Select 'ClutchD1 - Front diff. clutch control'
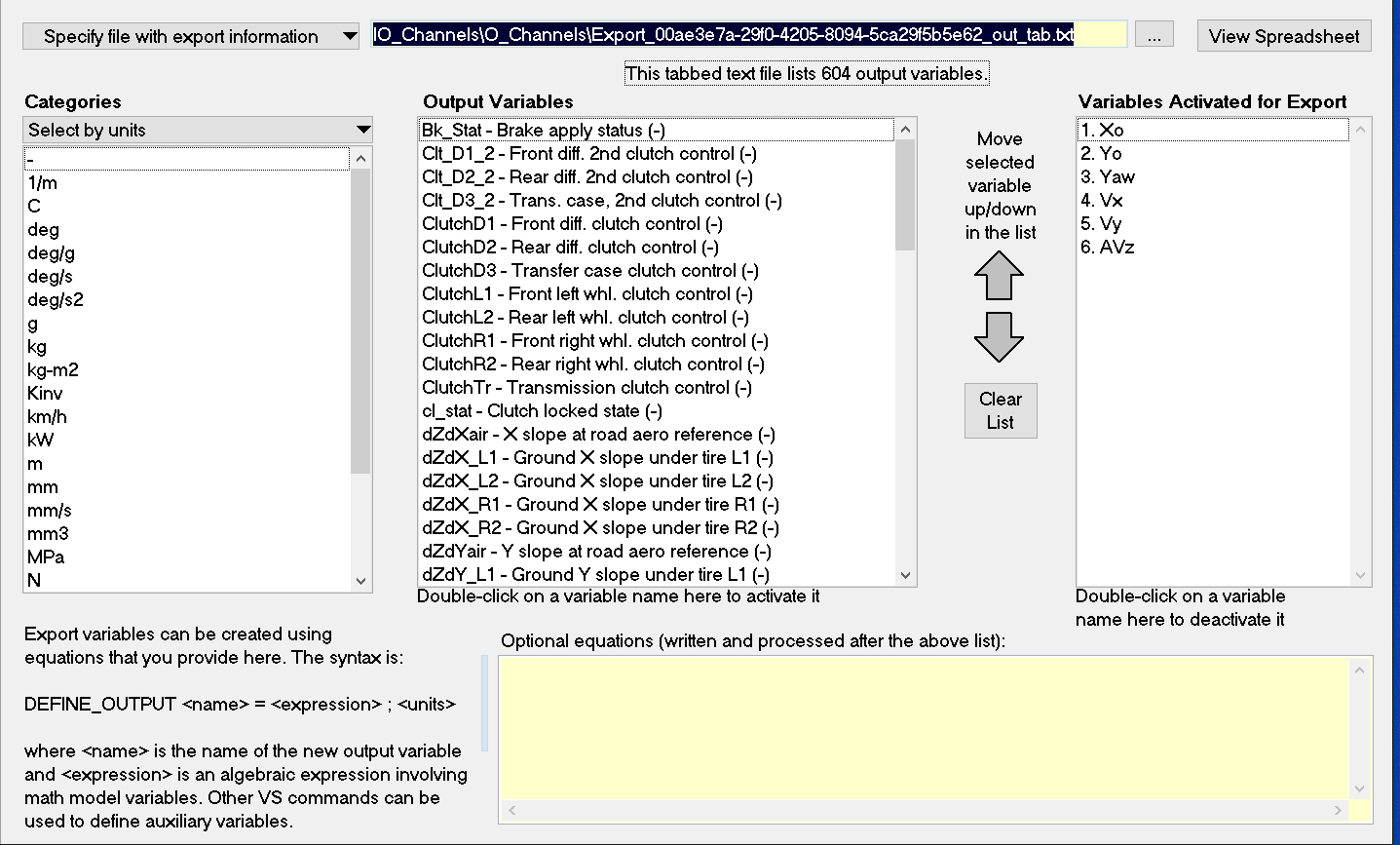The width and height of the screenshot is (1400, 845). [x=657, y=223]
